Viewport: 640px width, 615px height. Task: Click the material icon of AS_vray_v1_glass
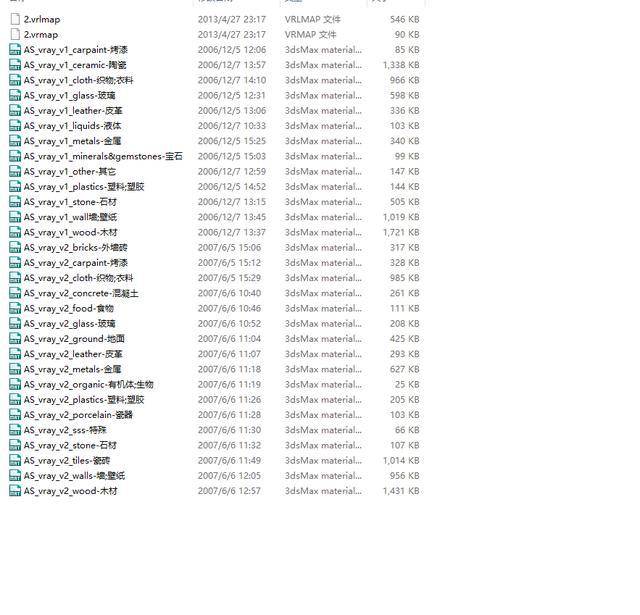15,95
